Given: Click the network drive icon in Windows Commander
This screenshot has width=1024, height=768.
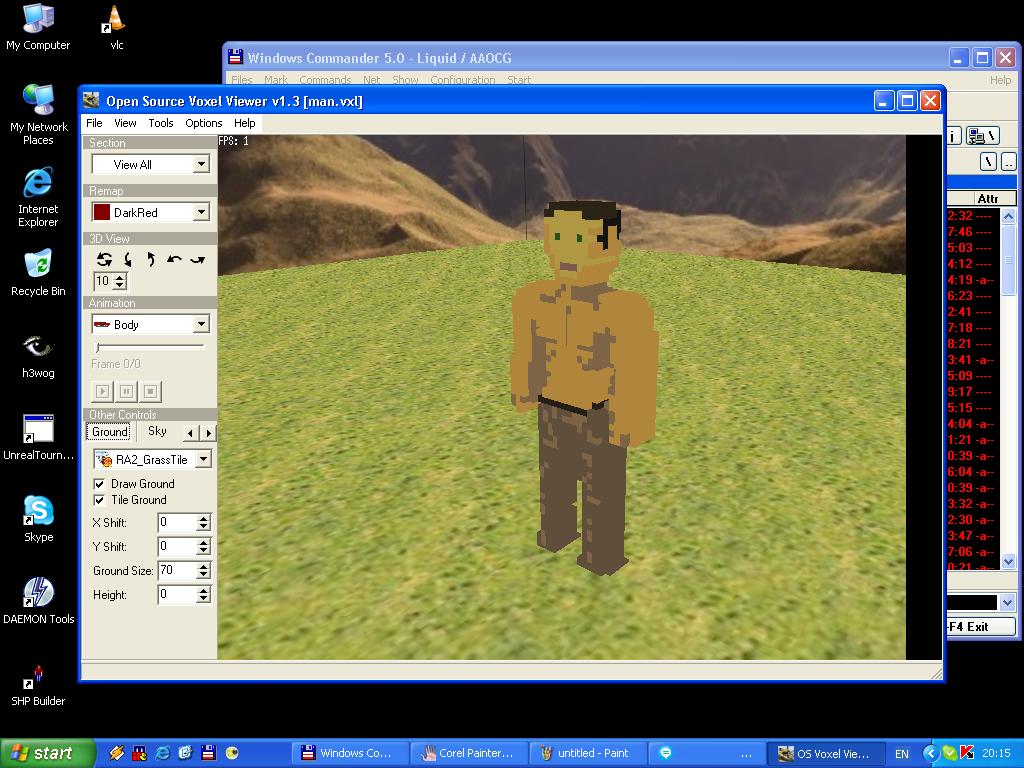Looking at the screenshot, I should click(982, 136).
